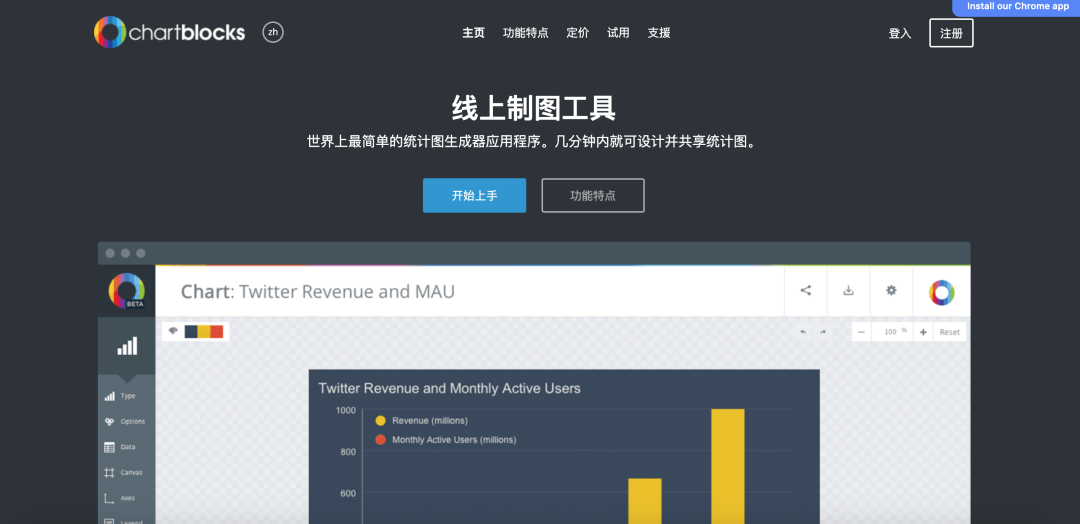
Task: Open the 定价 pricing page
Action: tap(578, 33)
